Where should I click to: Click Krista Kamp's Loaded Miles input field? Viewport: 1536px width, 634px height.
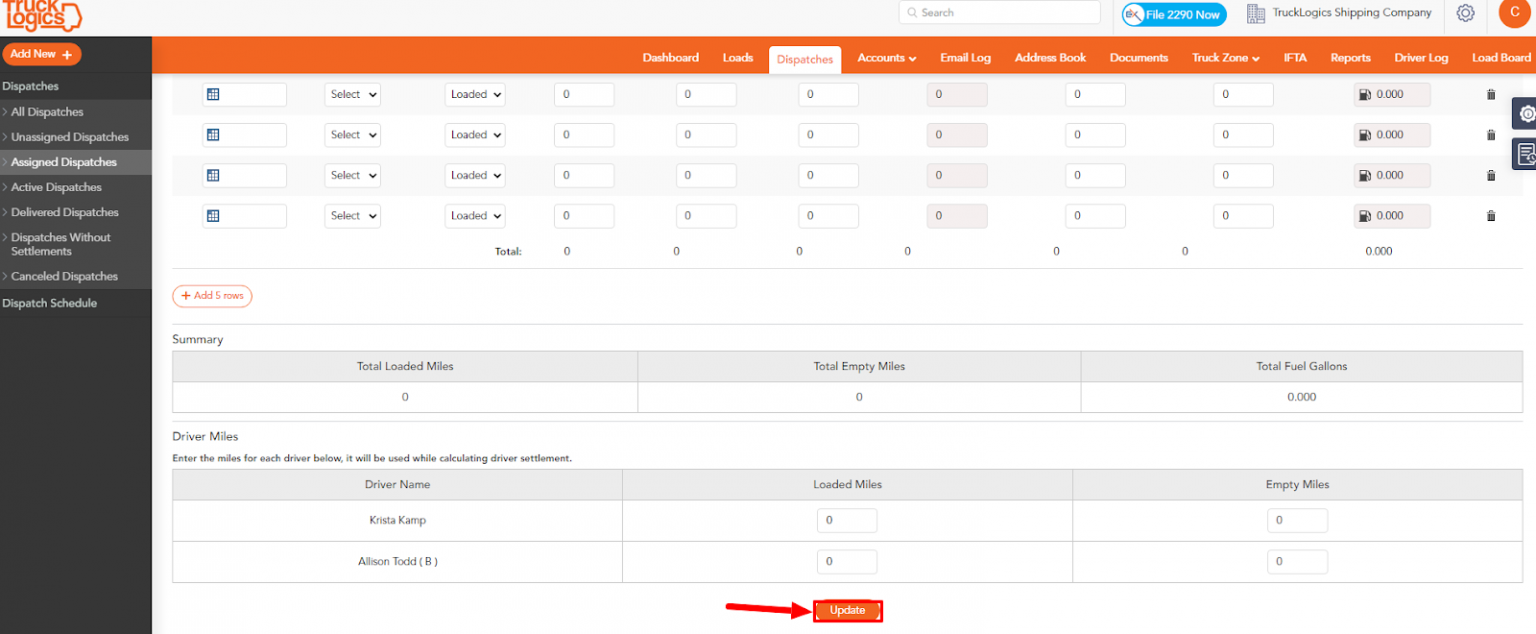(x=847, y=520)
